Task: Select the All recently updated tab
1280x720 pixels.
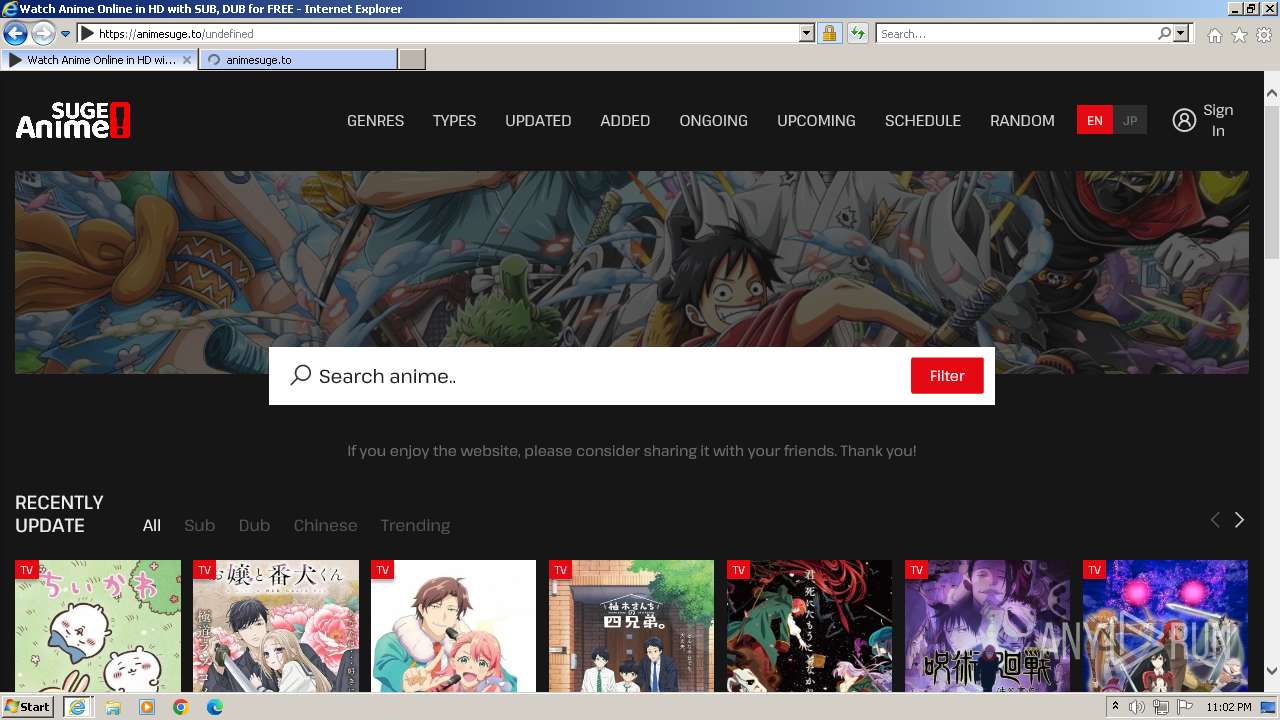Action: point(152,525)
